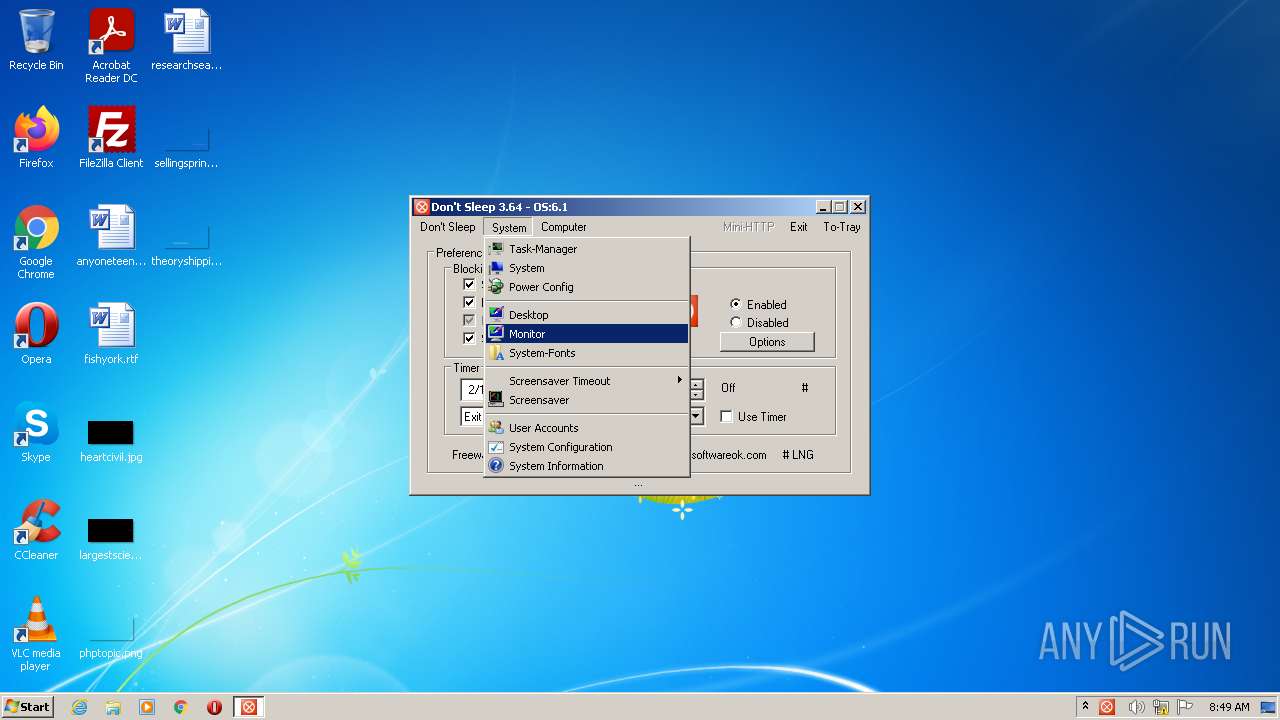The width and height of the screenshot is (1280, 720).
Task: Open Windows Explorer taskbar icon
Action: click(x=113, y=707)
